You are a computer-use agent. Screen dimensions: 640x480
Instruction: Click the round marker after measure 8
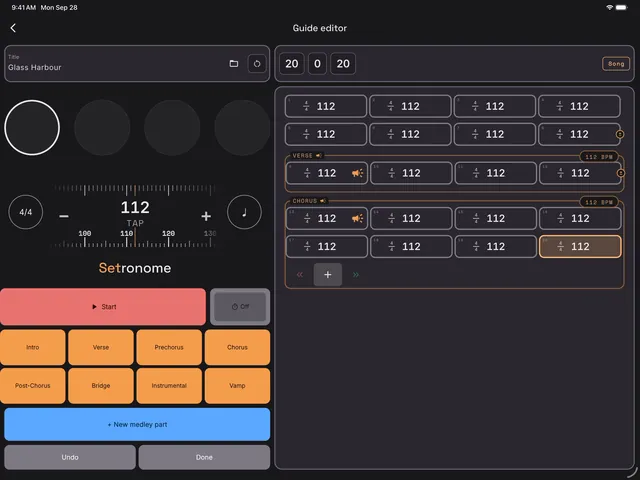point(620,134)
